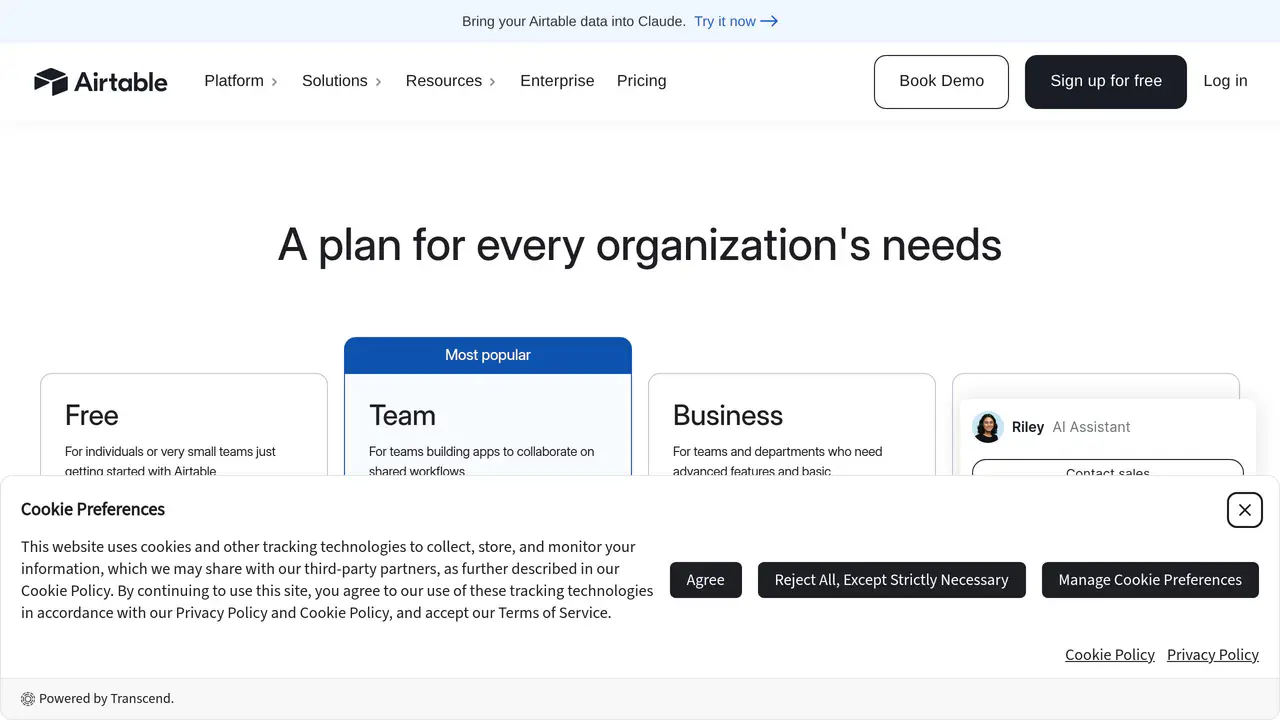Select the Team plan heading
The height and width of the screenshot is (720, 1280).
pos(402,415)
